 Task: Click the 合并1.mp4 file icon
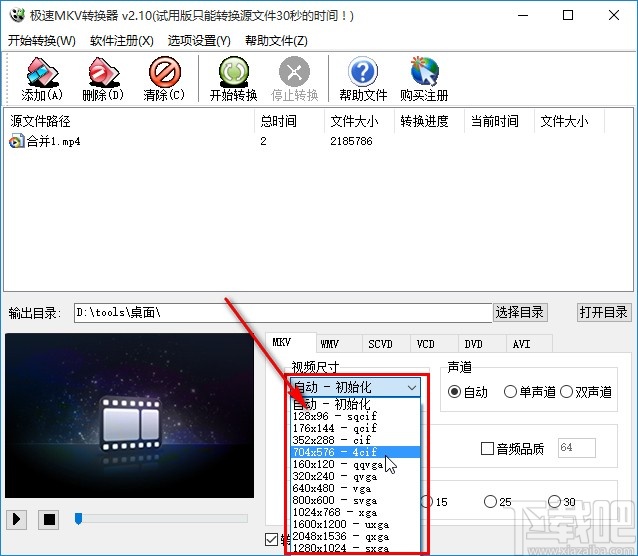16,141
